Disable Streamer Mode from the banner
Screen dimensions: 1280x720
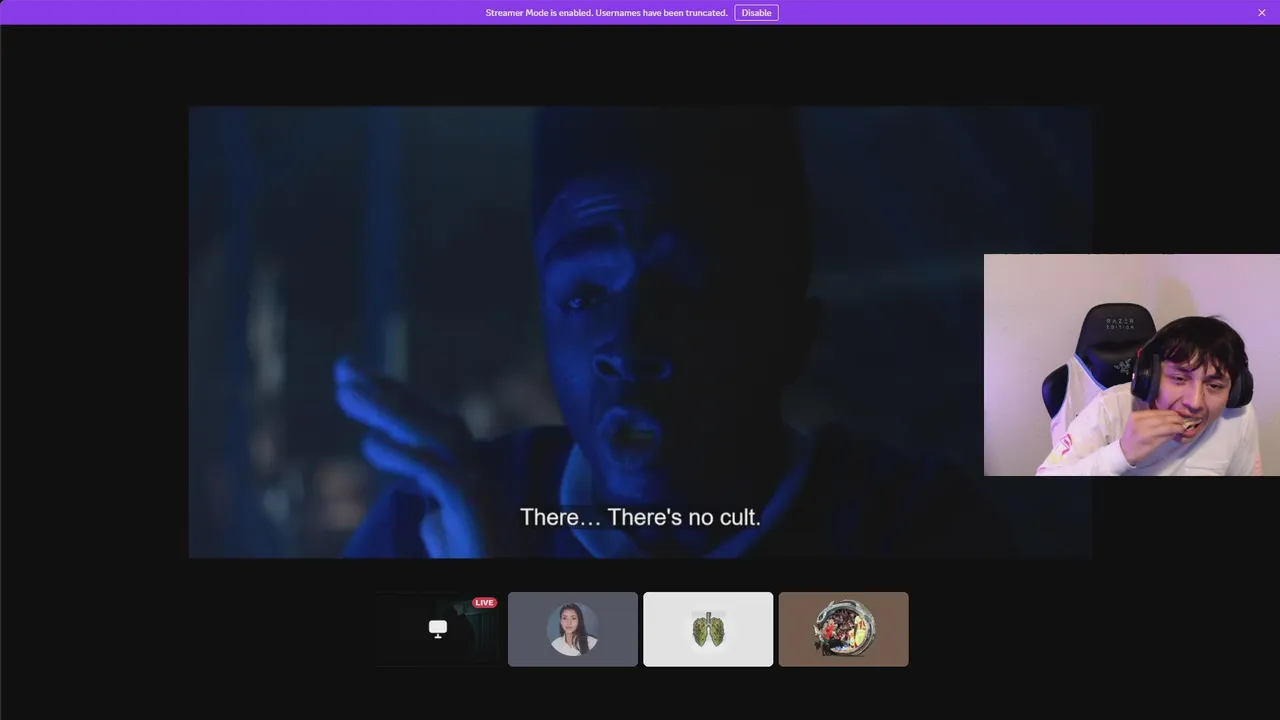756,13
